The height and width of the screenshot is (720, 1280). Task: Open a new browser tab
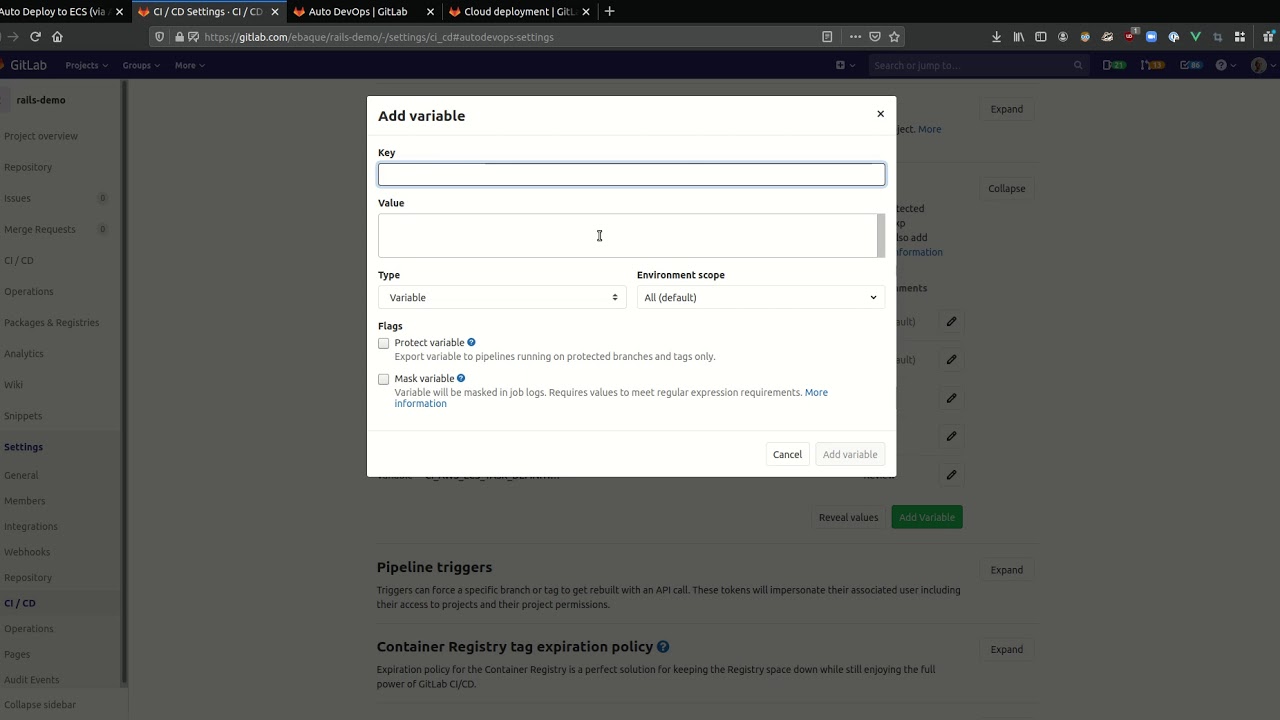pos(610,12)
